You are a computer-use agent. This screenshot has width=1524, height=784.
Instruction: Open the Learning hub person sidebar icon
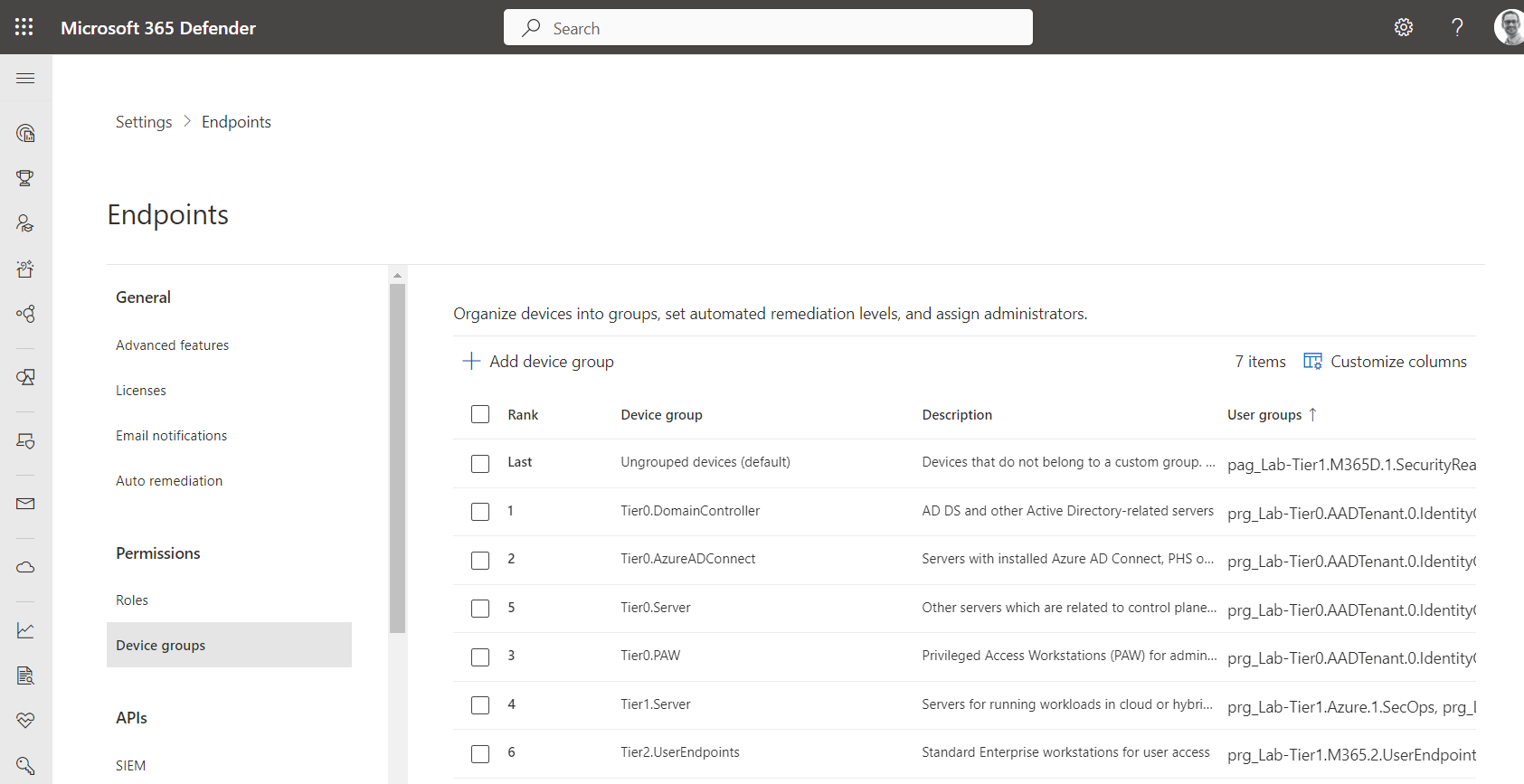[25, 223]
